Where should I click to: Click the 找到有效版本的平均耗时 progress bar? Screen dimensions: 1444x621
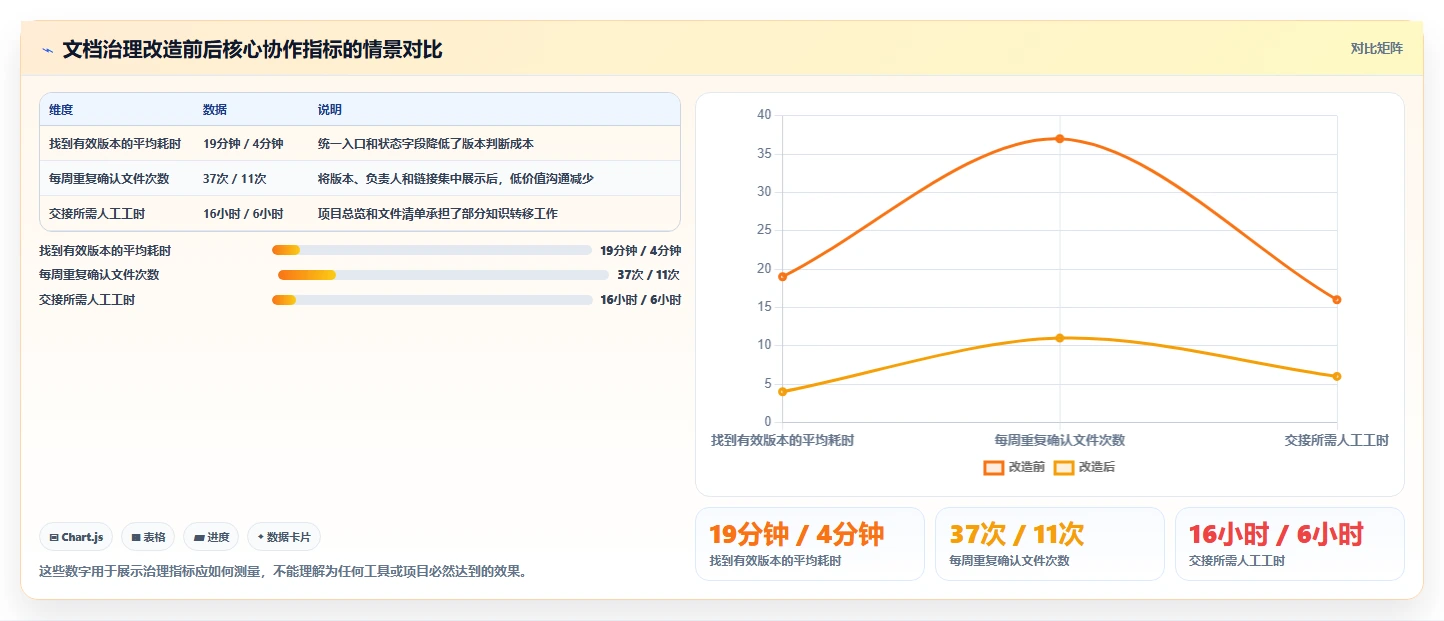tap(432, 250)
